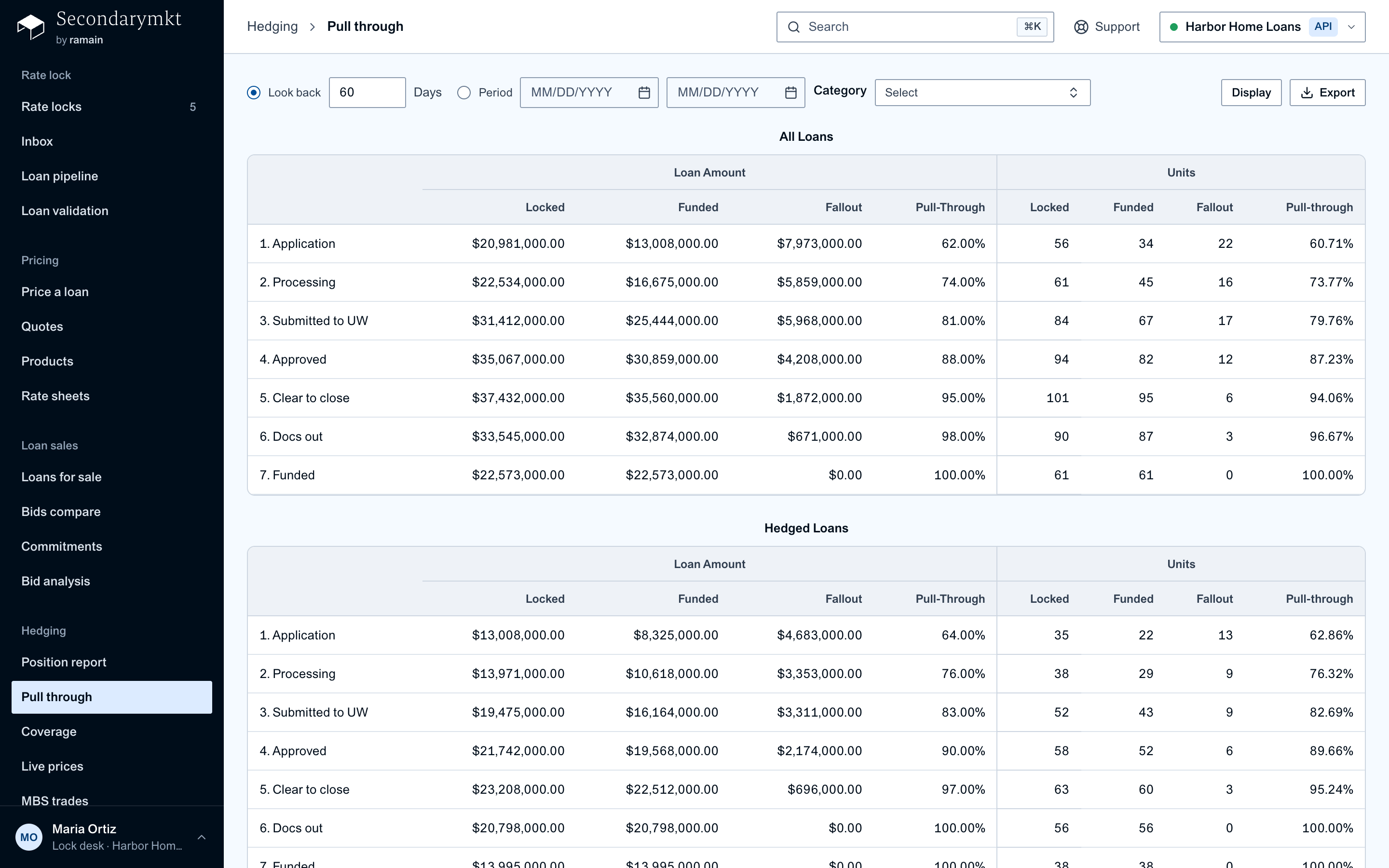Go to Loans for sale

[111, 477]
